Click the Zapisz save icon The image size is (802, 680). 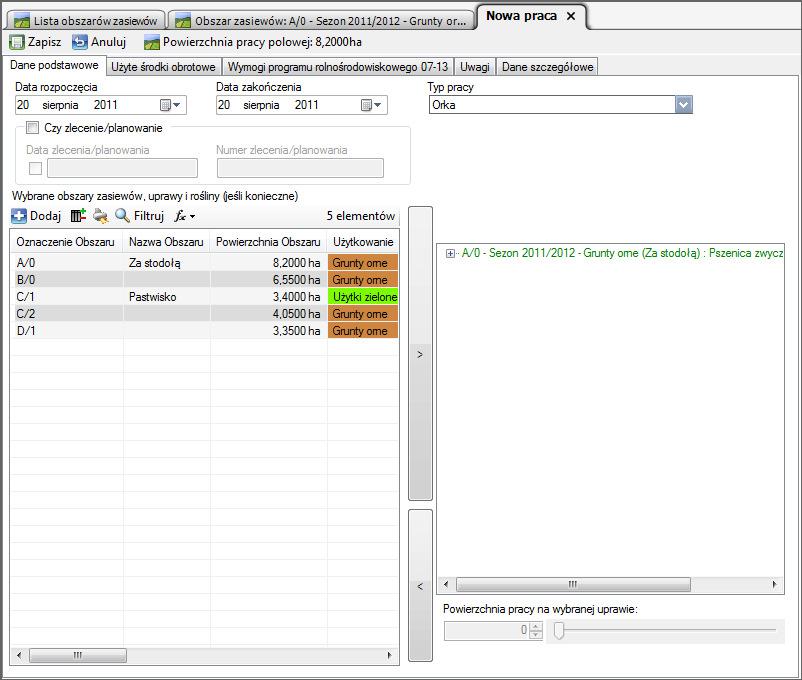pos(17,42)
